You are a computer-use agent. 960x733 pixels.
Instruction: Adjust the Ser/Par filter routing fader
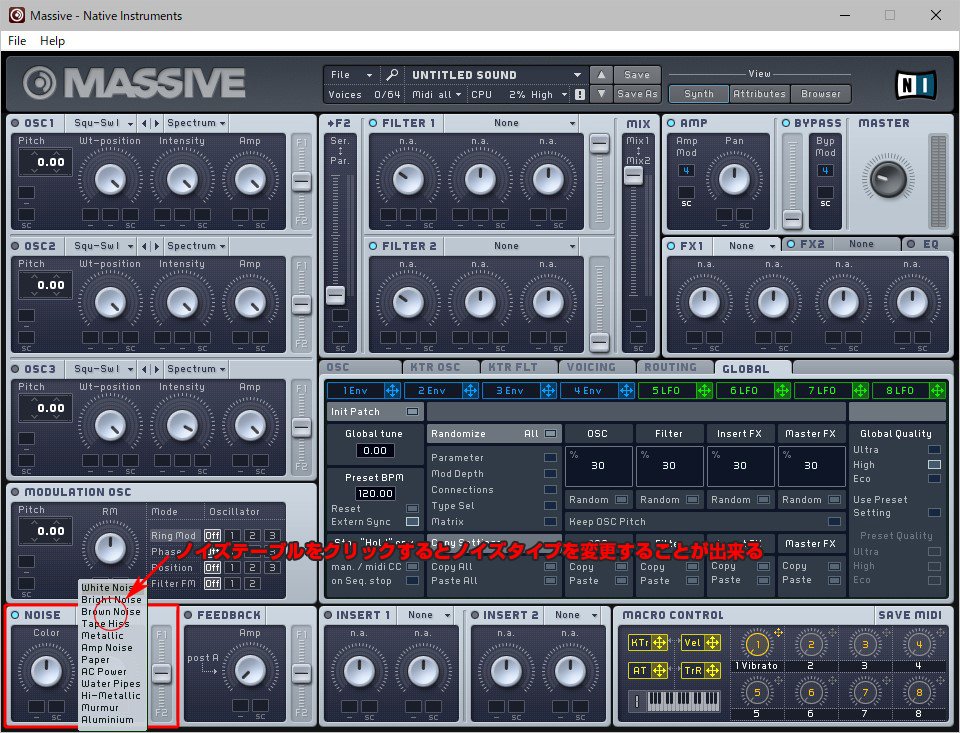(x=335, y=295)
